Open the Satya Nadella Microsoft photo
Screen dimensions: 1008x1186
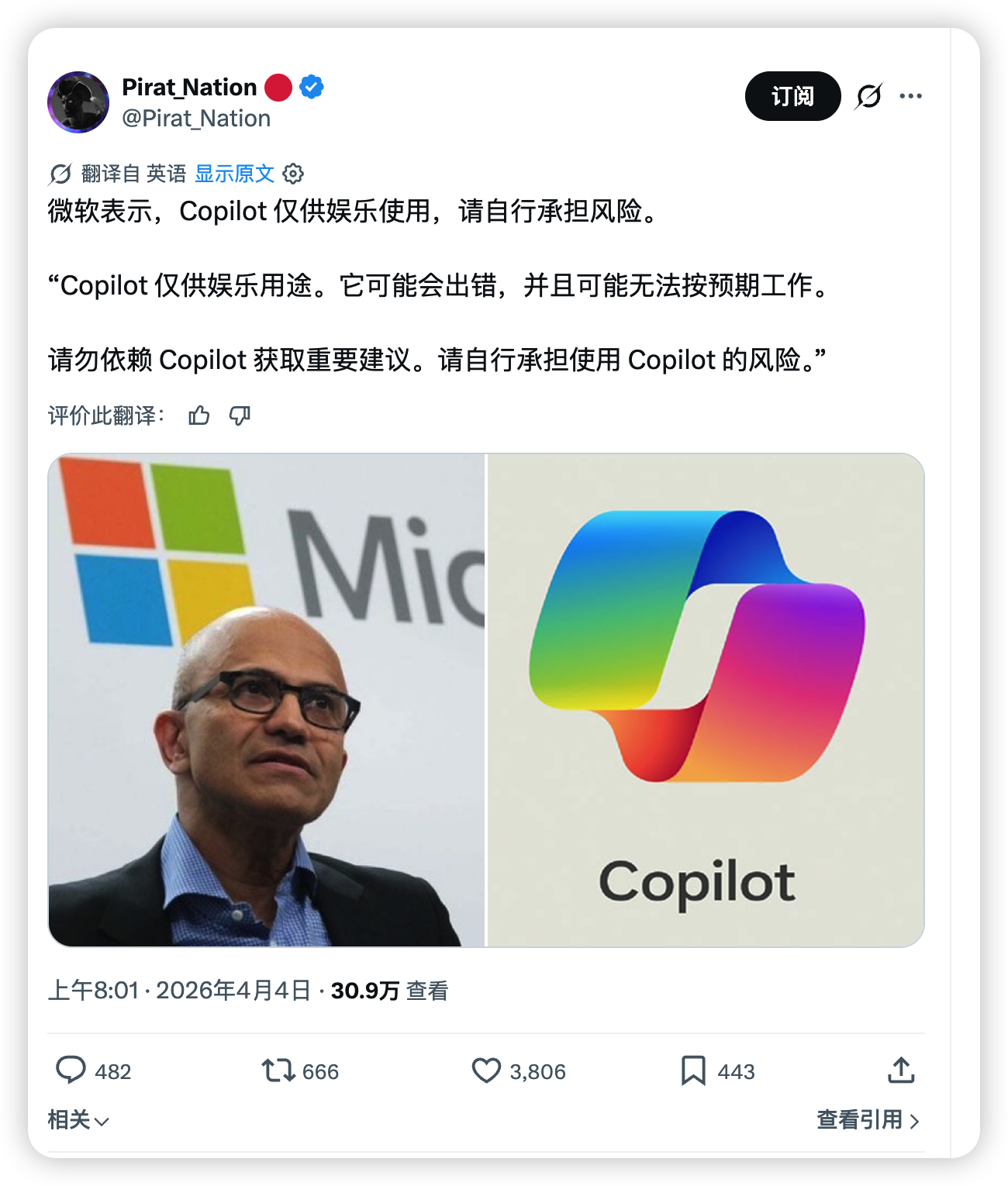tap(267, 700)
